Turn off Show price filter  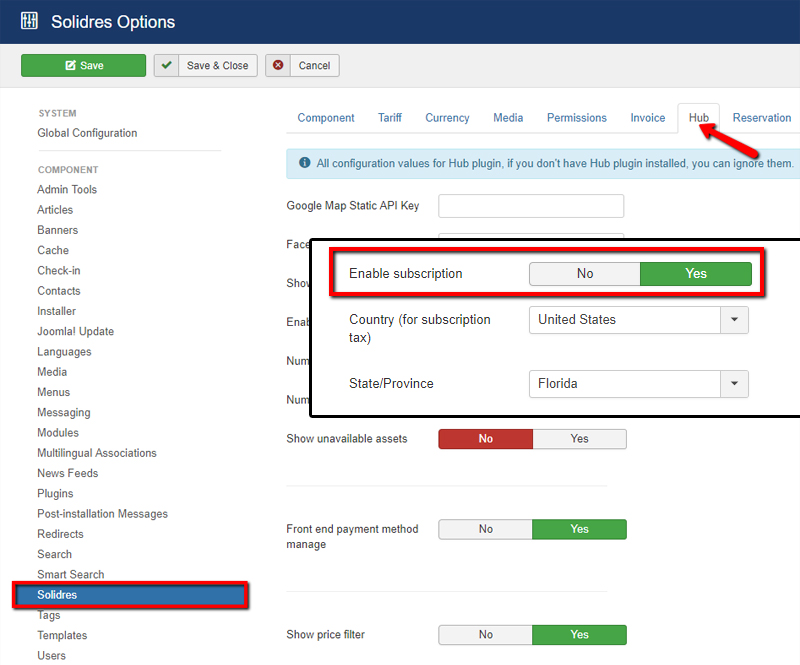point(485,635)
